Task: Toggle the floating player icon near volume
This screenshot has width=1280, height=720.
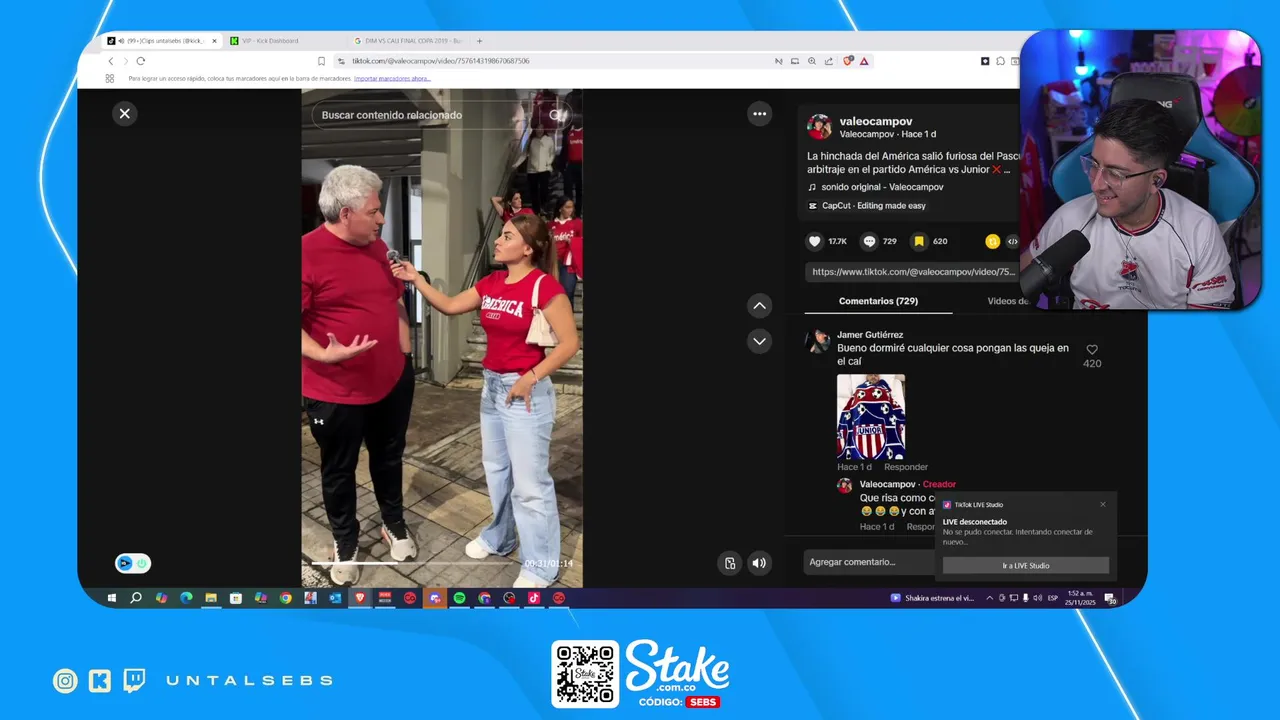Action: (730, 563)
